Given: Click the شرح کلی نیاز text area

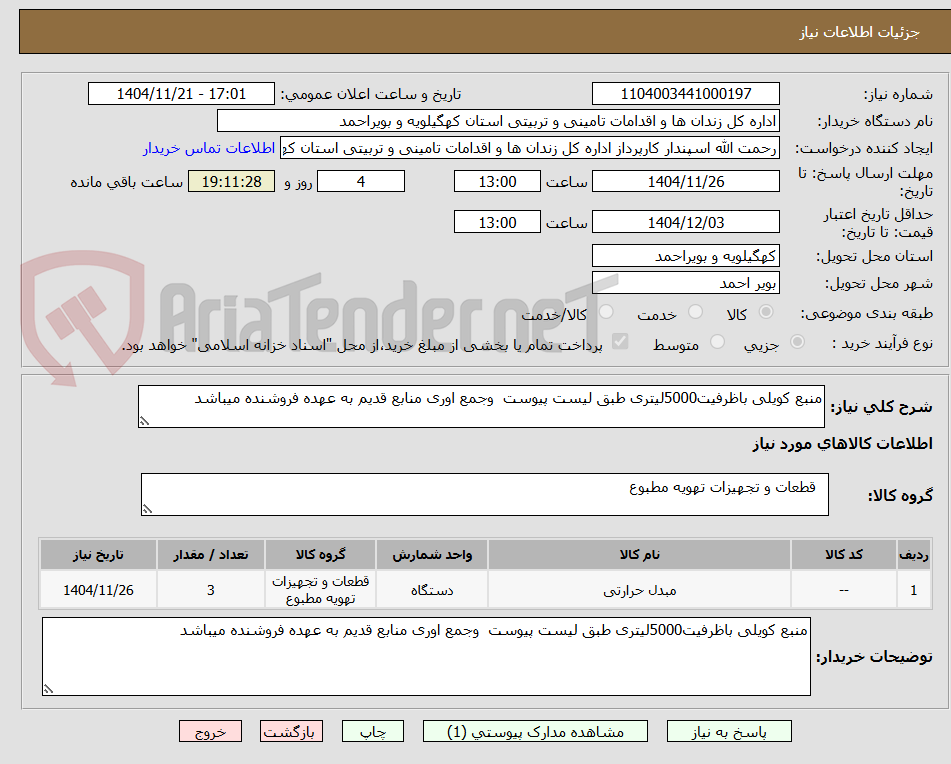Looking at the screenshot, I should pyautogui.click(x=482, y=406).
